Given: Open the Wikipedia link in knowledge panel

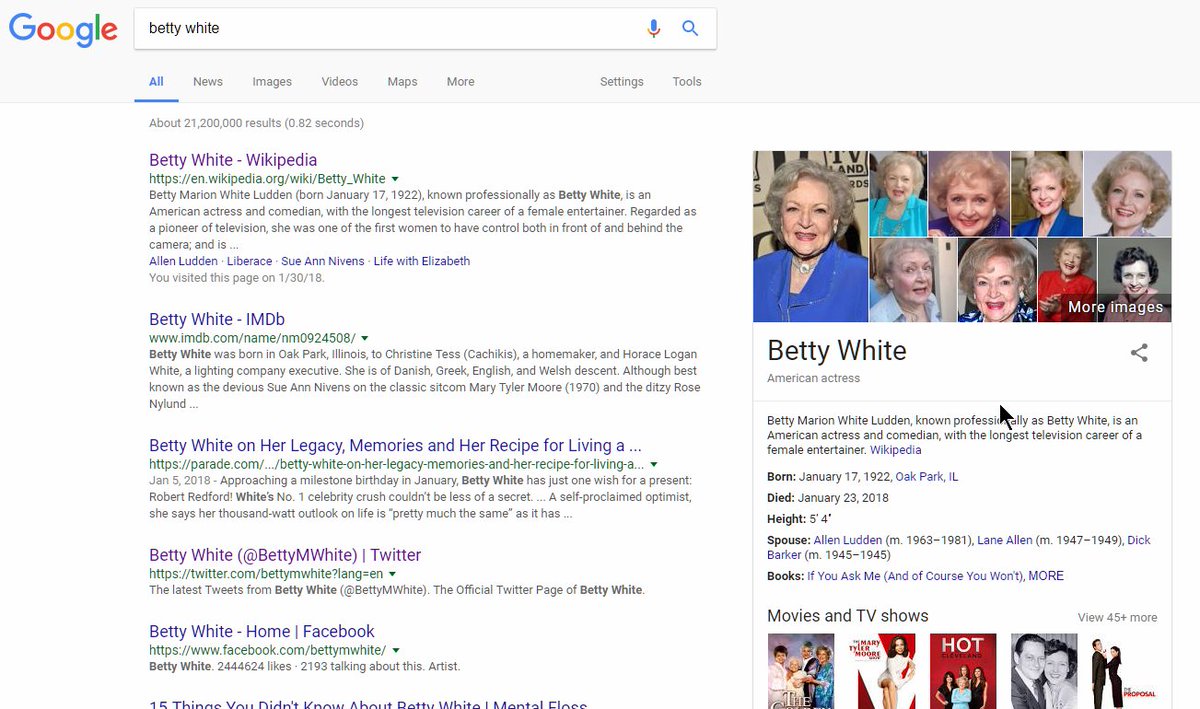Looking at the screenshot, I should [x=895, y=450].
